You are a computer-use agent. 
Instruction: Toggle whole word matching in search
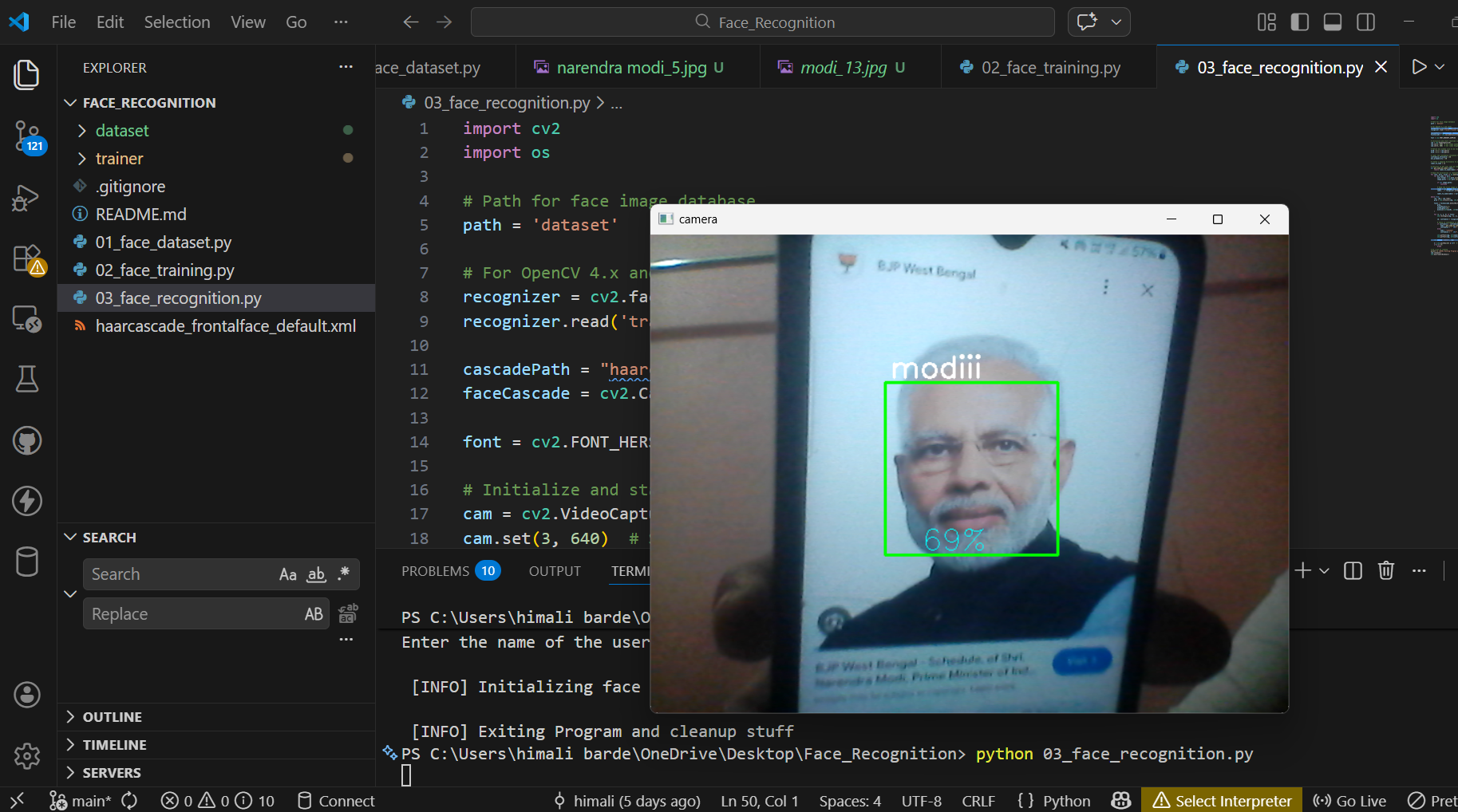coord(315,574)
